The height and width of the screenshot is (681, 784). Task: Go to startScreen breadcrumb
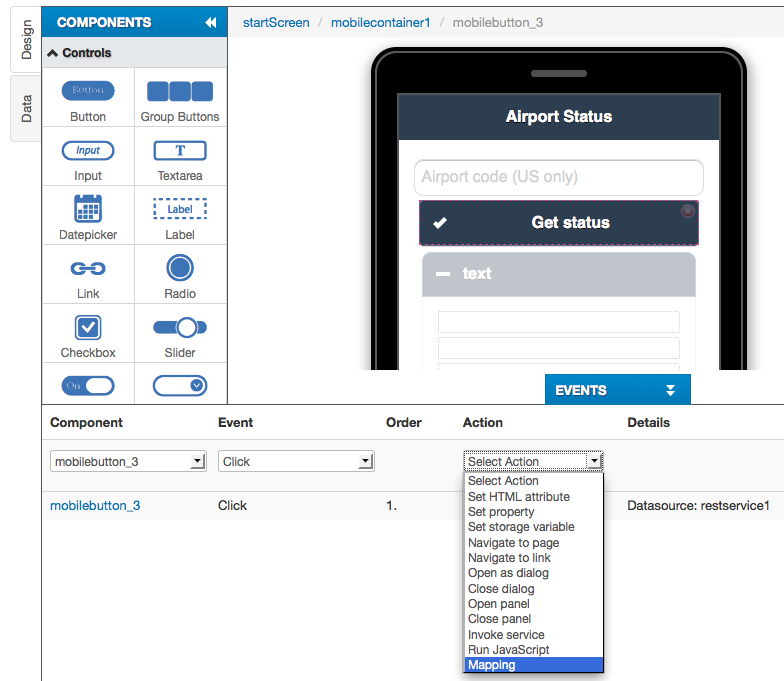click(276, 22)
